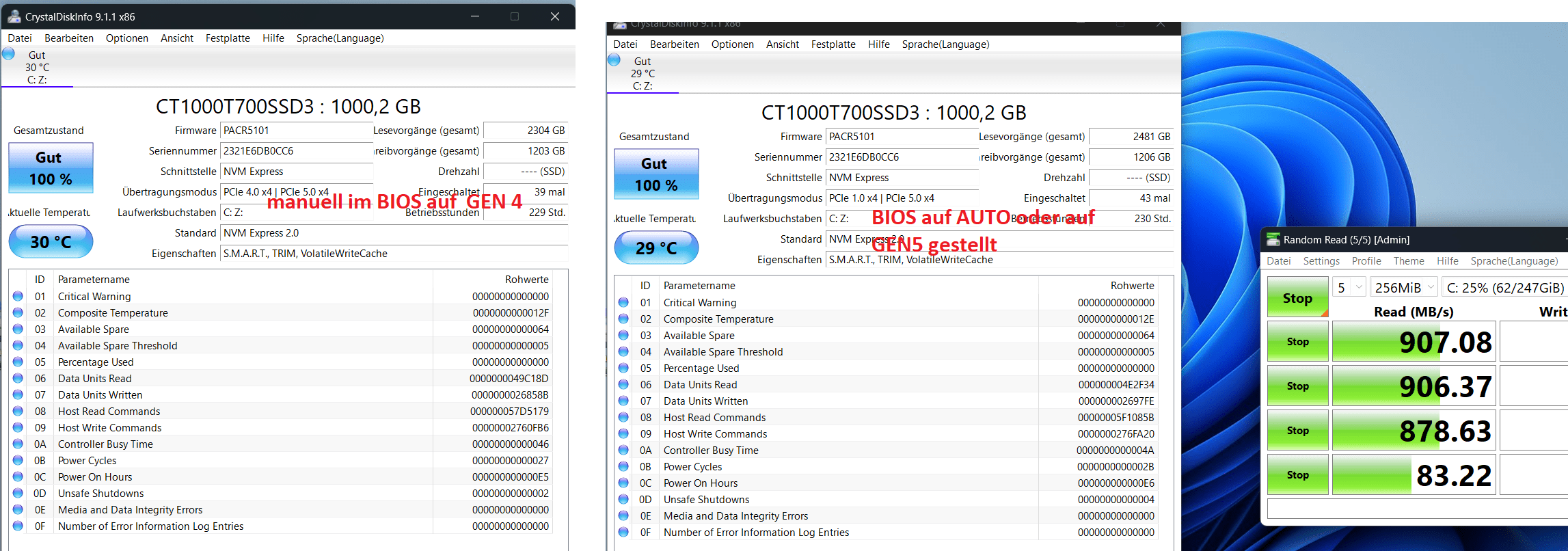Click the 878.63 read result progress bar
The image size is (1568, 551).
(1414, 431)
